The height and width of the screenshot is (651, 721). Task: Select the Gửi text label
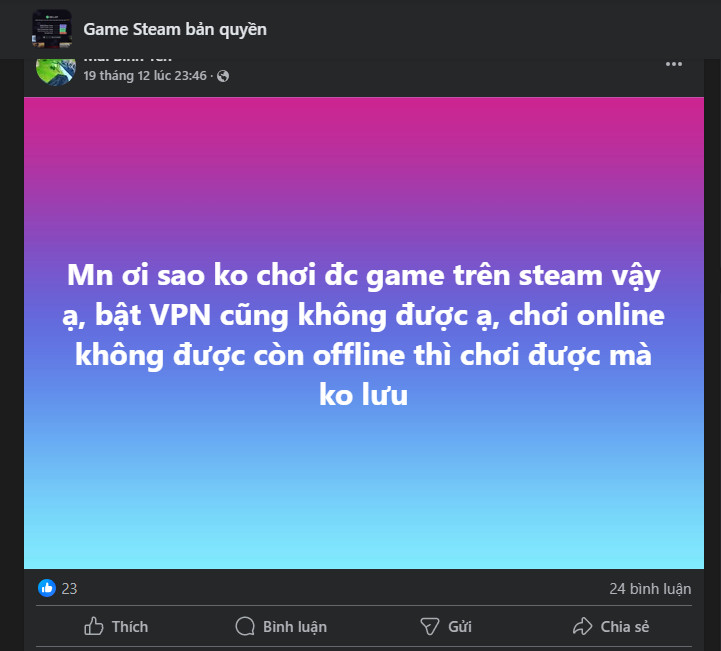coord(460,627)
